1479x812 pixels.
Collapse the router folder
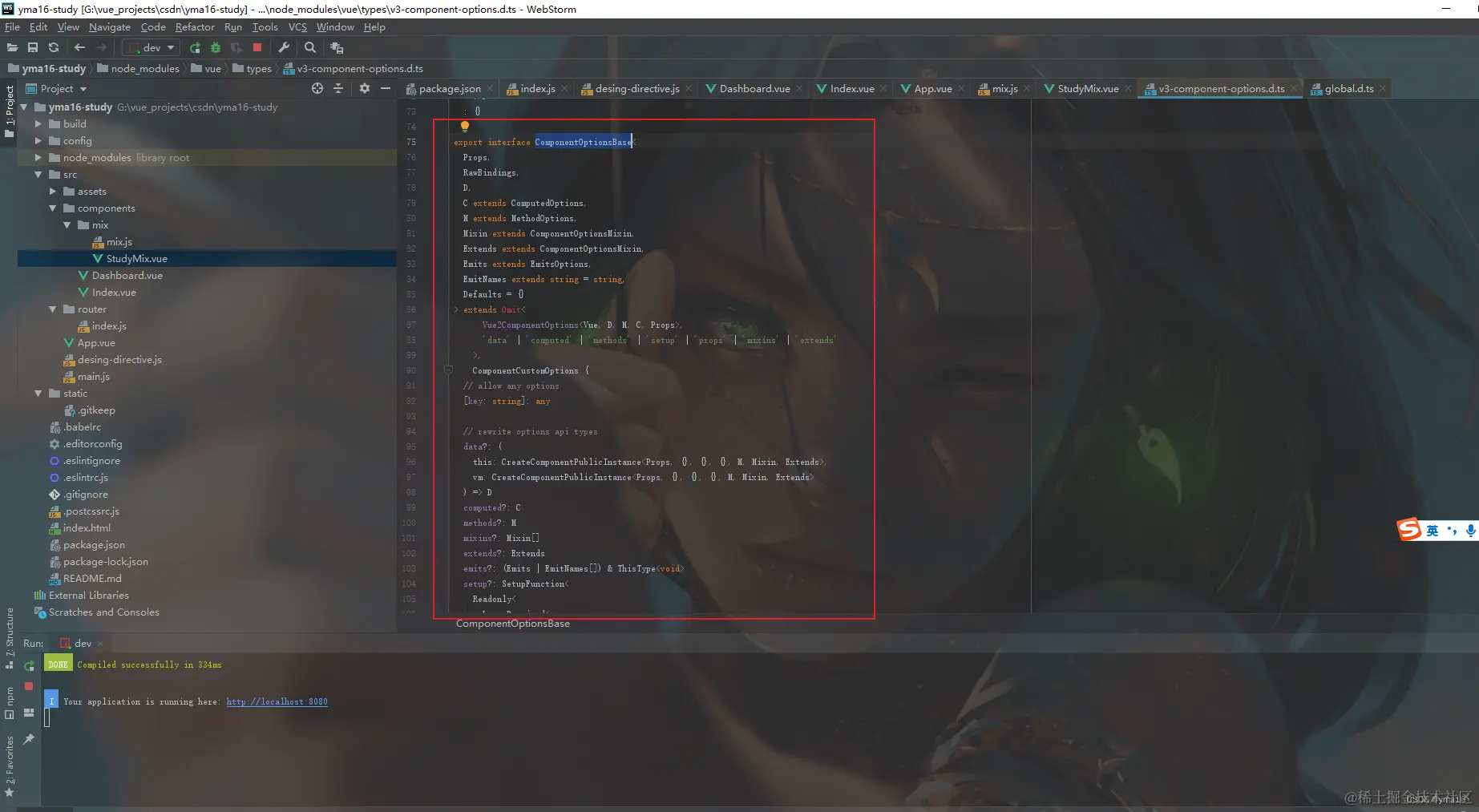[x=52, y=309]
